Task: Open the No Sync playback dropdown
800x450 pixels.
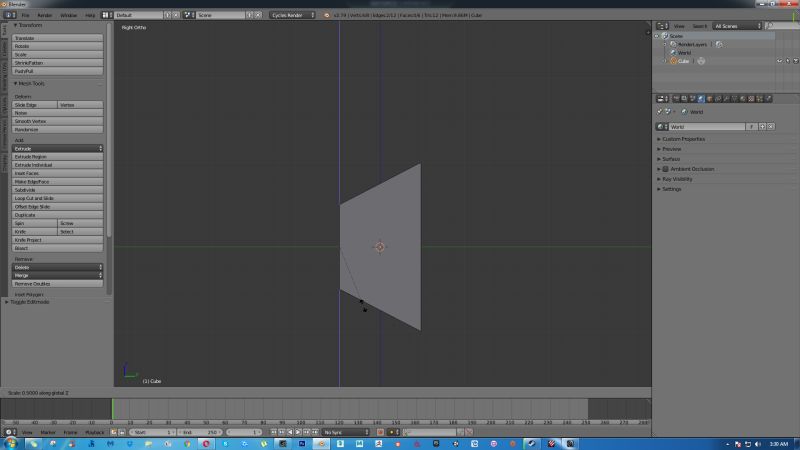Action: pos(346,432)
